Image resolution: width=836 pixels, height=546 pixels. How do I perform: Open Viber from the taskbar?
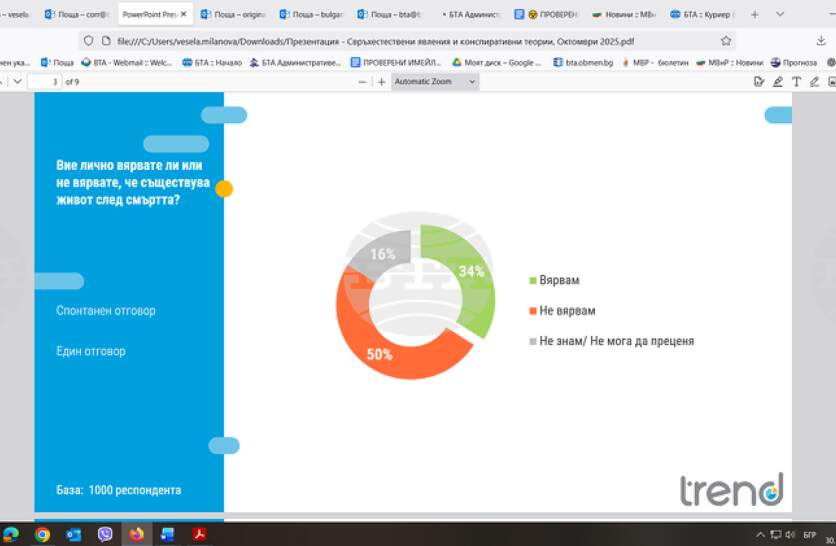105,534
